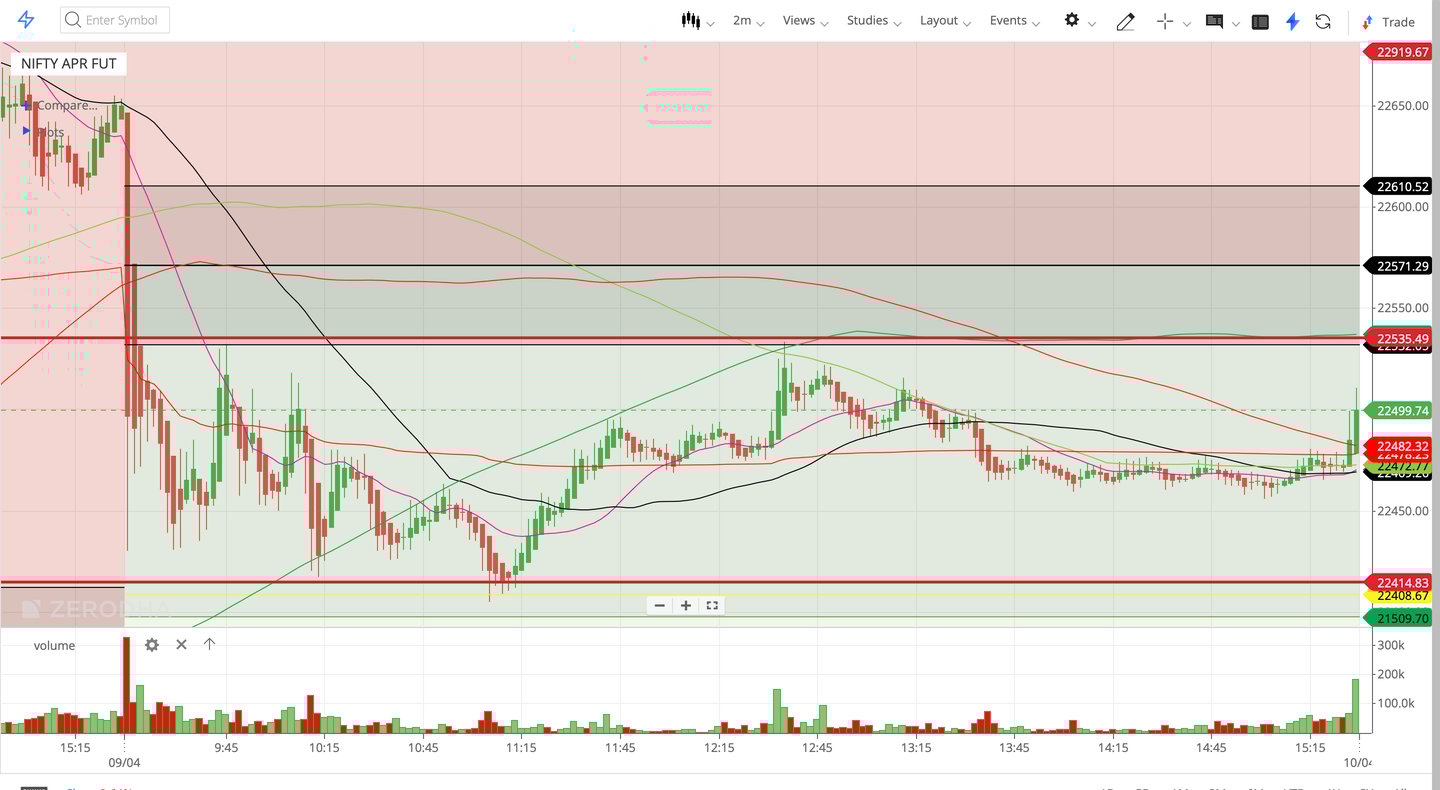This screenshot has width=1440, height=790.
Task: Zoom in chart with plus button
Action: pyautogui.click(x=686, y=605)
